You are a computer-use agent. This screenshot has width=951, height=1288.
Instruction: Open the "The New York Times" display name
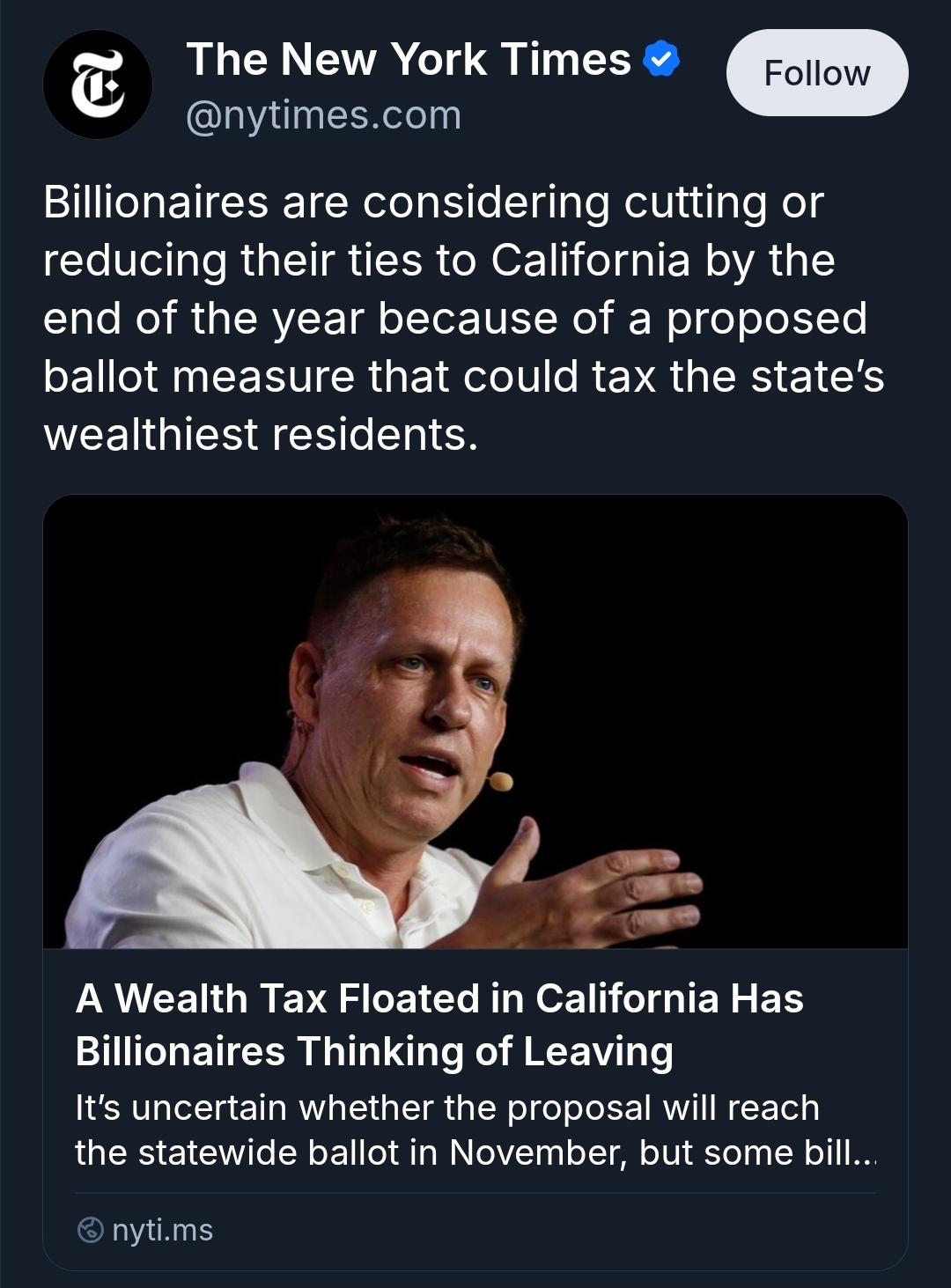coord(408,60)
